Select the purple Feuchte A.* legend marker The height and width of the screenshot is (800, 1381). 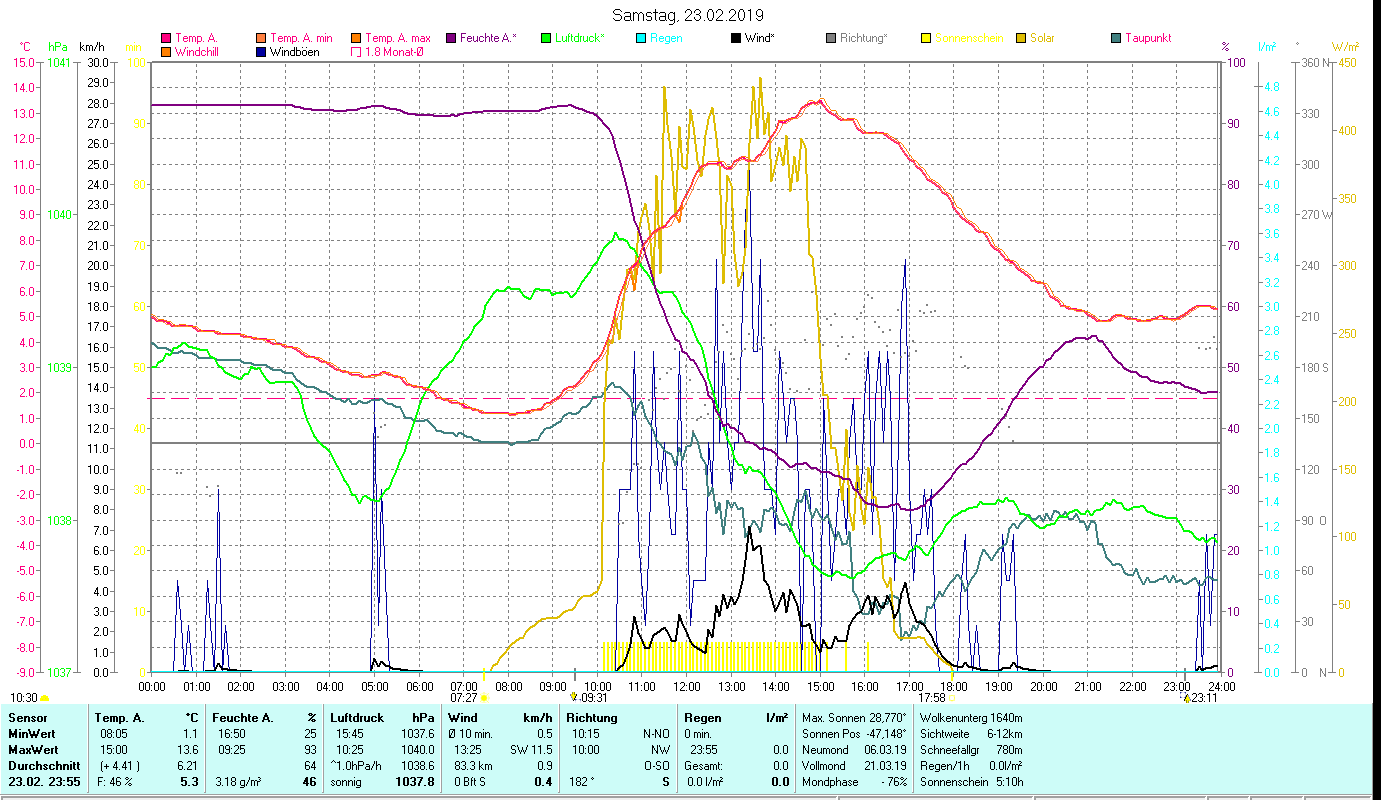click(x=450, y=38)
